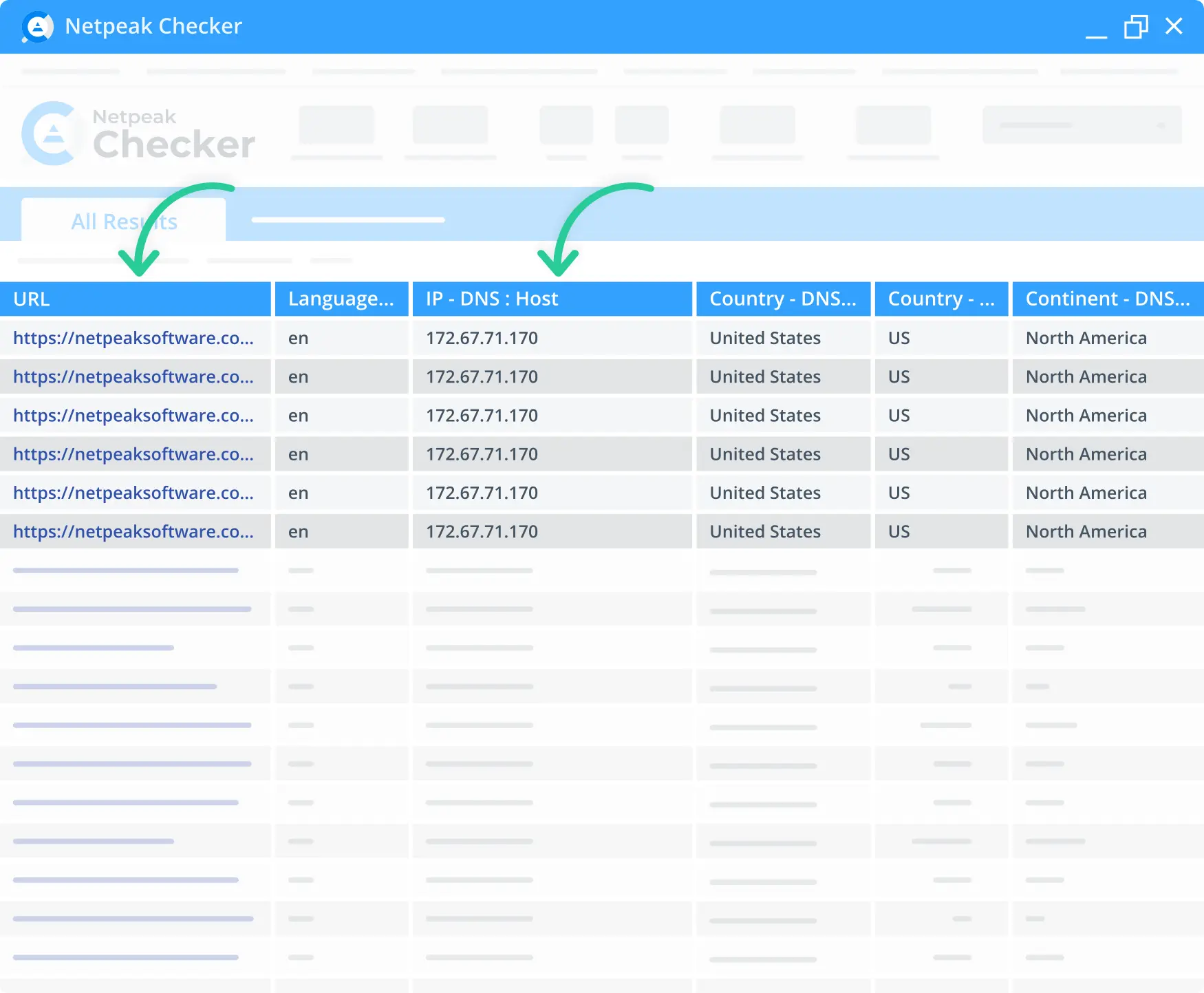
Task: Restore down the Netpeak Checker window
Action: pos(1136,27)
